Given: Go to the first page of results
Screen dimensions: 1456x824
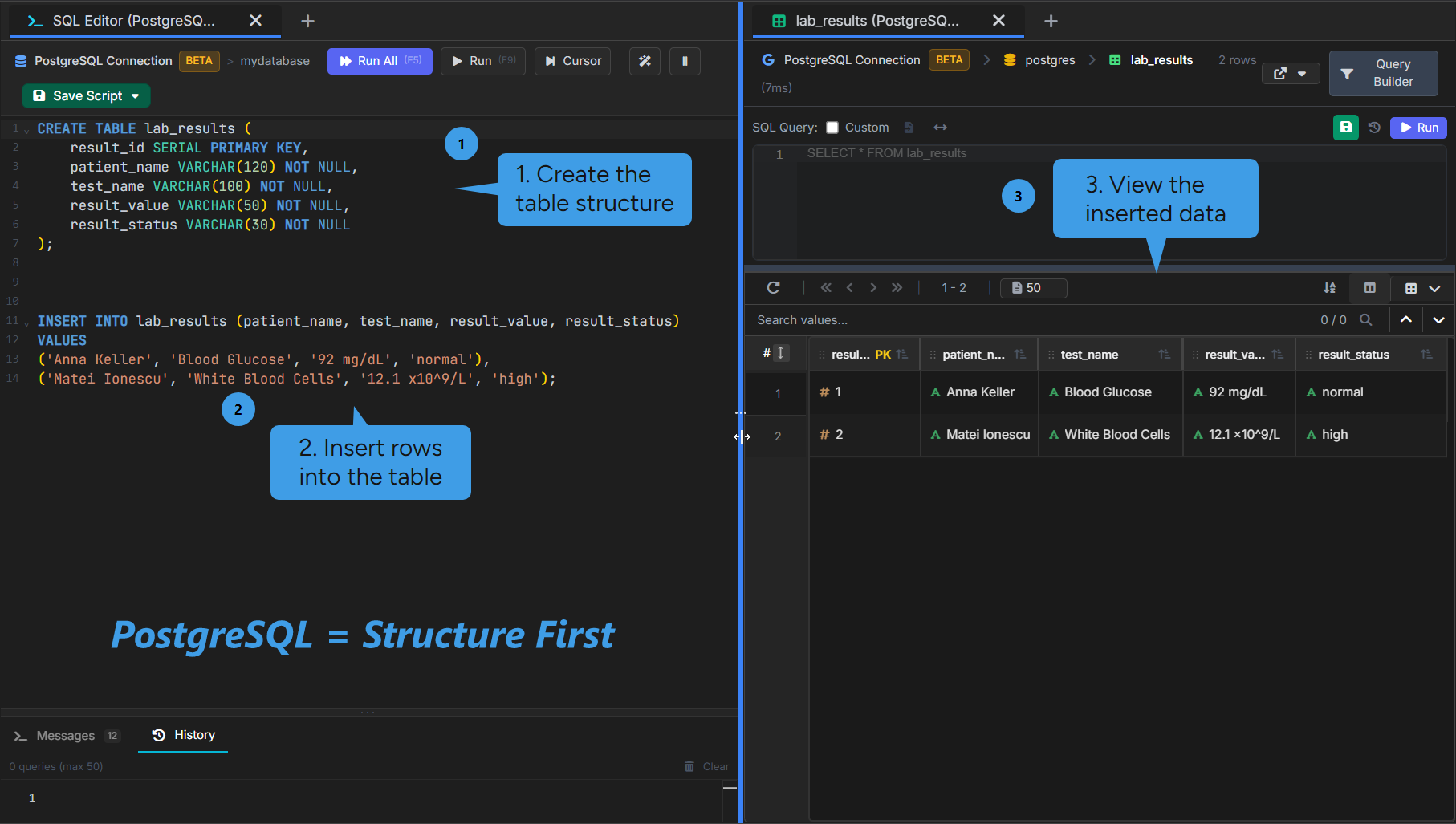Looking at the screenshot, I should click(826, 288).
